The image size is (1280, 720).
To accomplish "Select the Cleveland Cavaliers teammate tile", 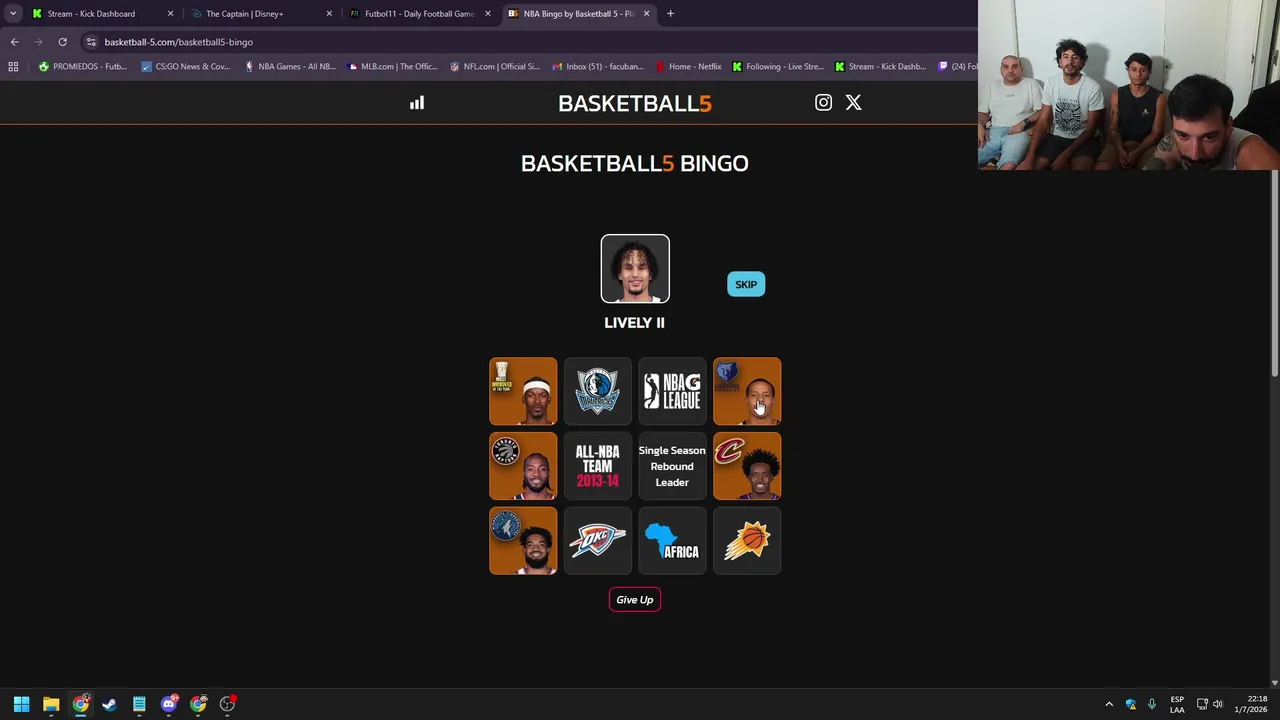I will 747,466.
